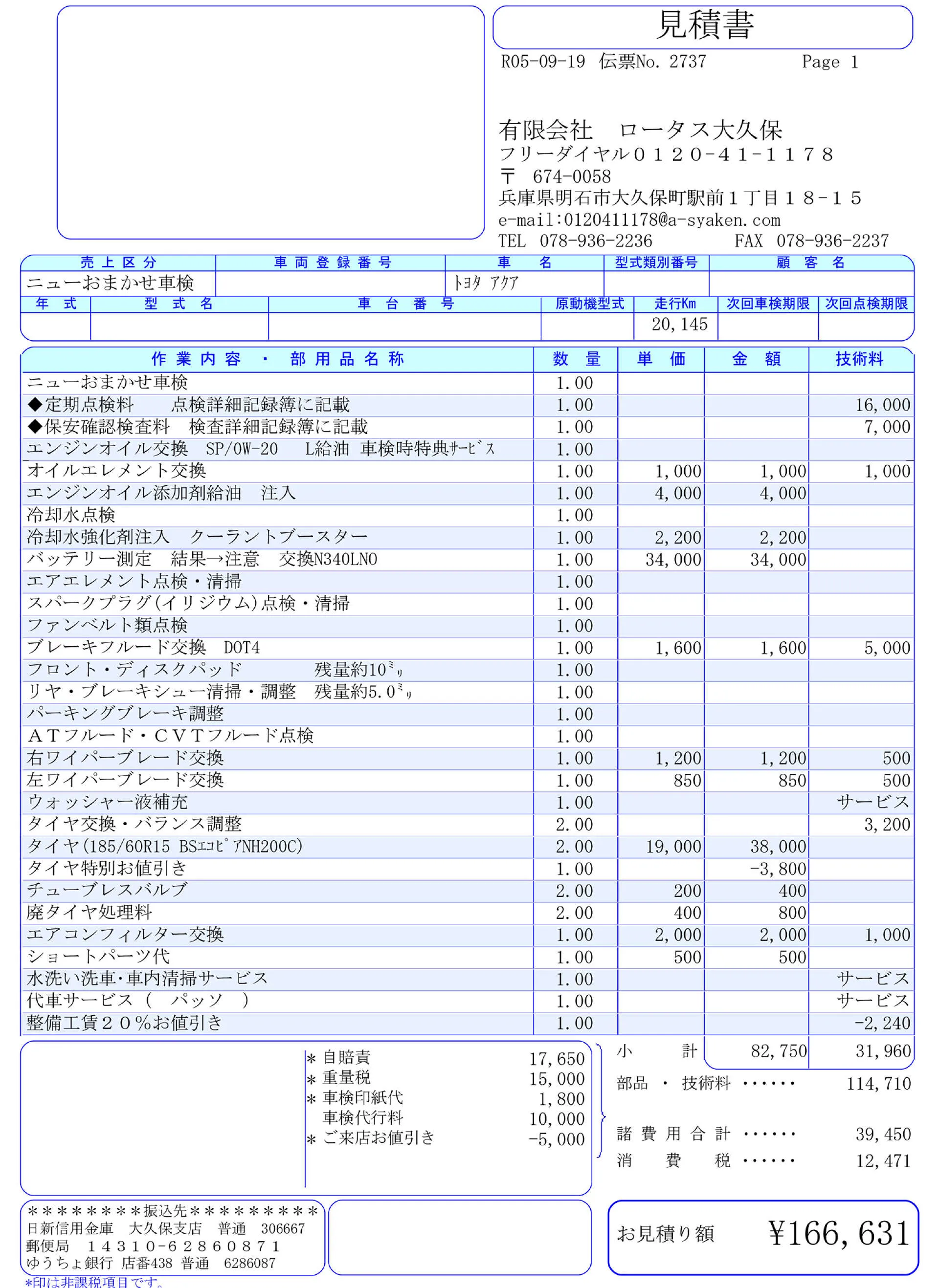Select the バッテリー測定 row
This screenshot has width=939, height=1288.
tap(467, 560)
